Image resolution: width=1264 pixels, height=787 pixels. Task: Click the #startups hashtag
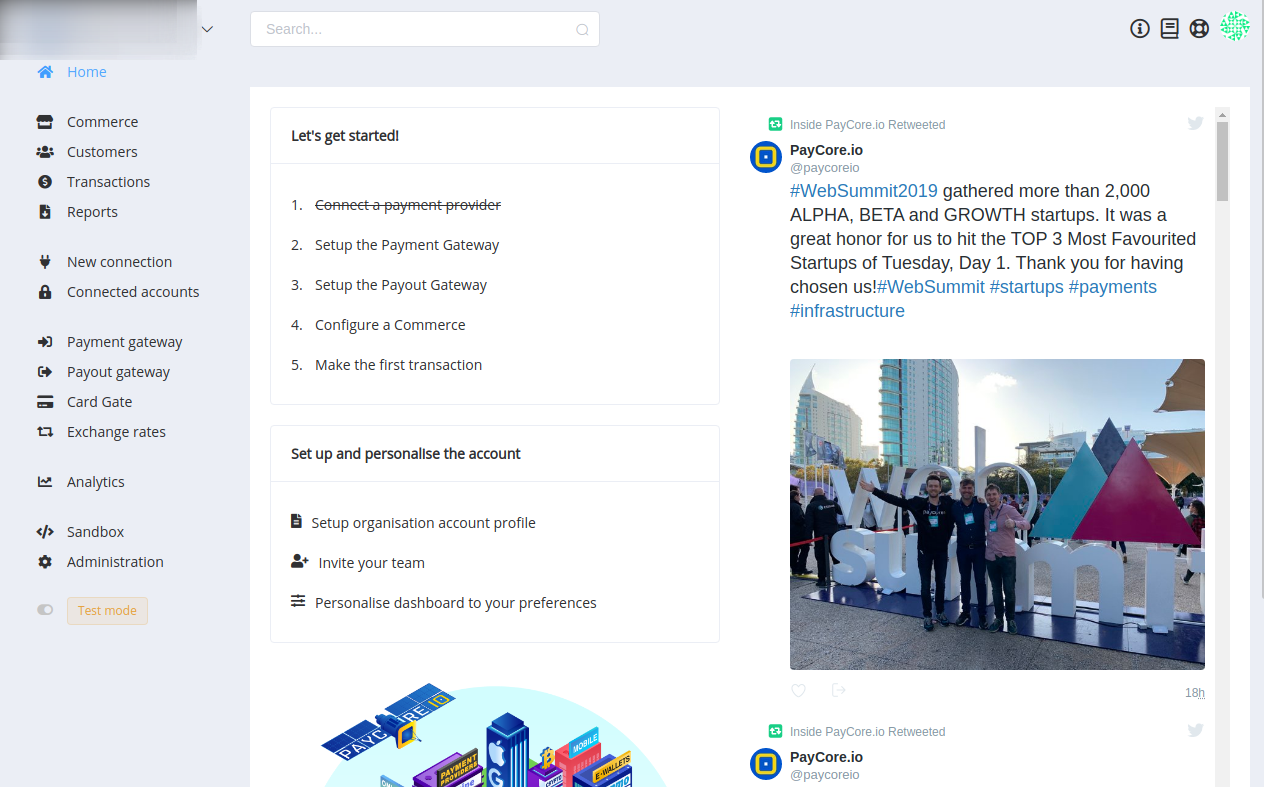click(x=1027, y=287)
